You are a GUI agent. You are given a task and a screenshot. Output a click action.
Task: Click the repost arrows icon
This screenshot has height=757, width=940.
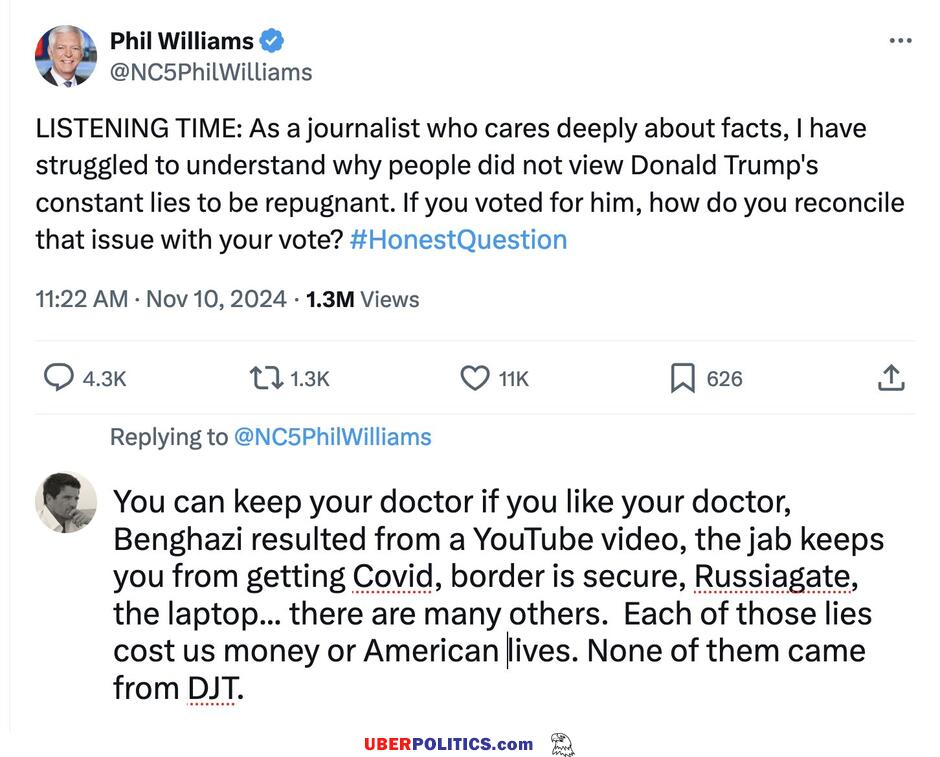pyautogui.click(x=265, y=378)
